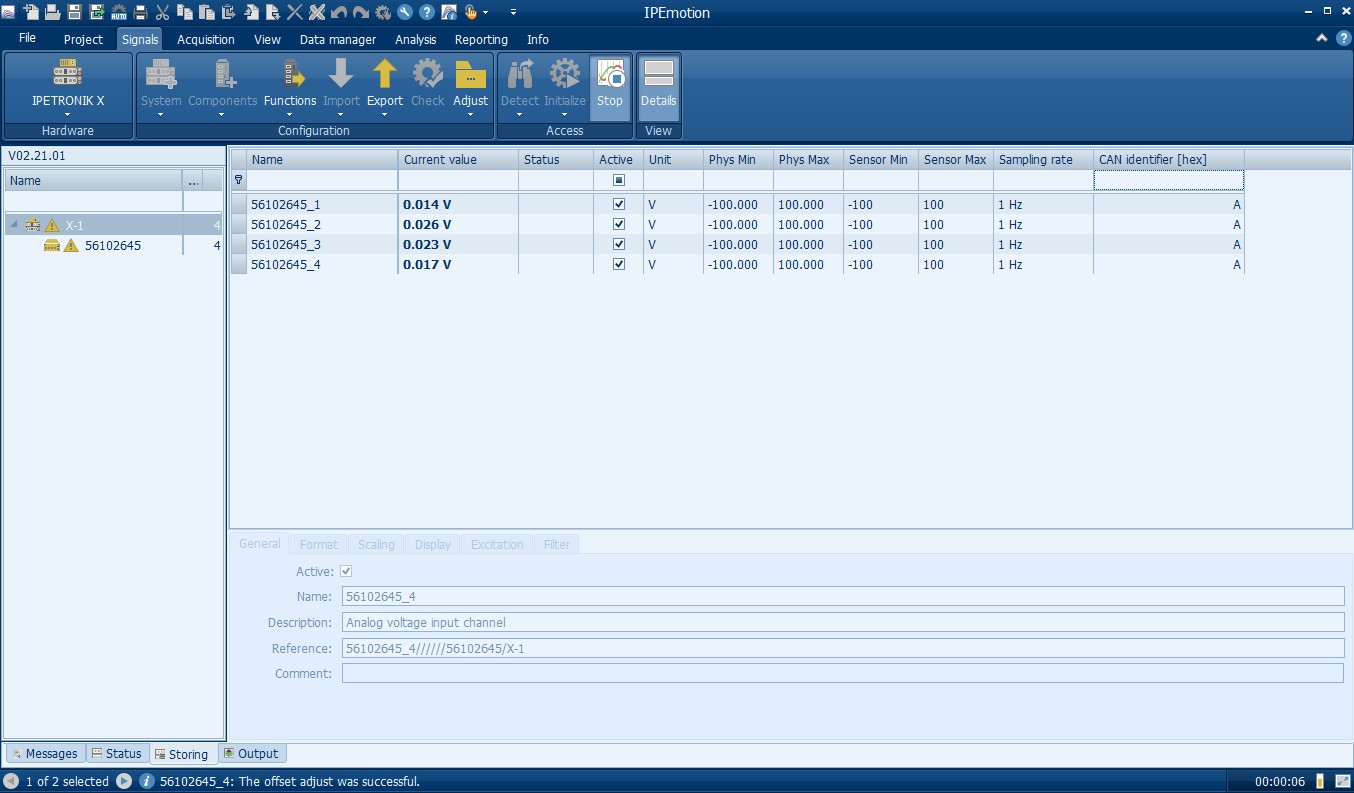Show the Status tab at the bottom
Screen dimensions: 1354x793
tap(116, 754)
